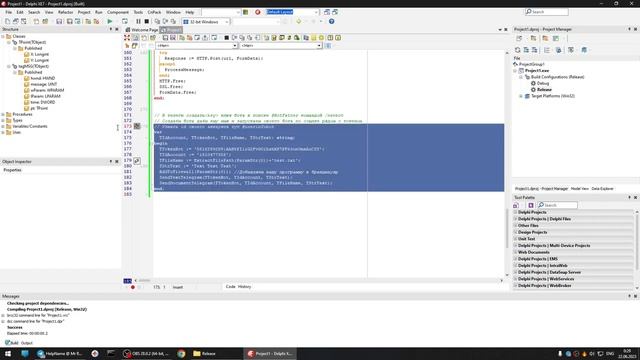
Task: Expand the Procedures node in Structure
Action: [x=3, y=114]
